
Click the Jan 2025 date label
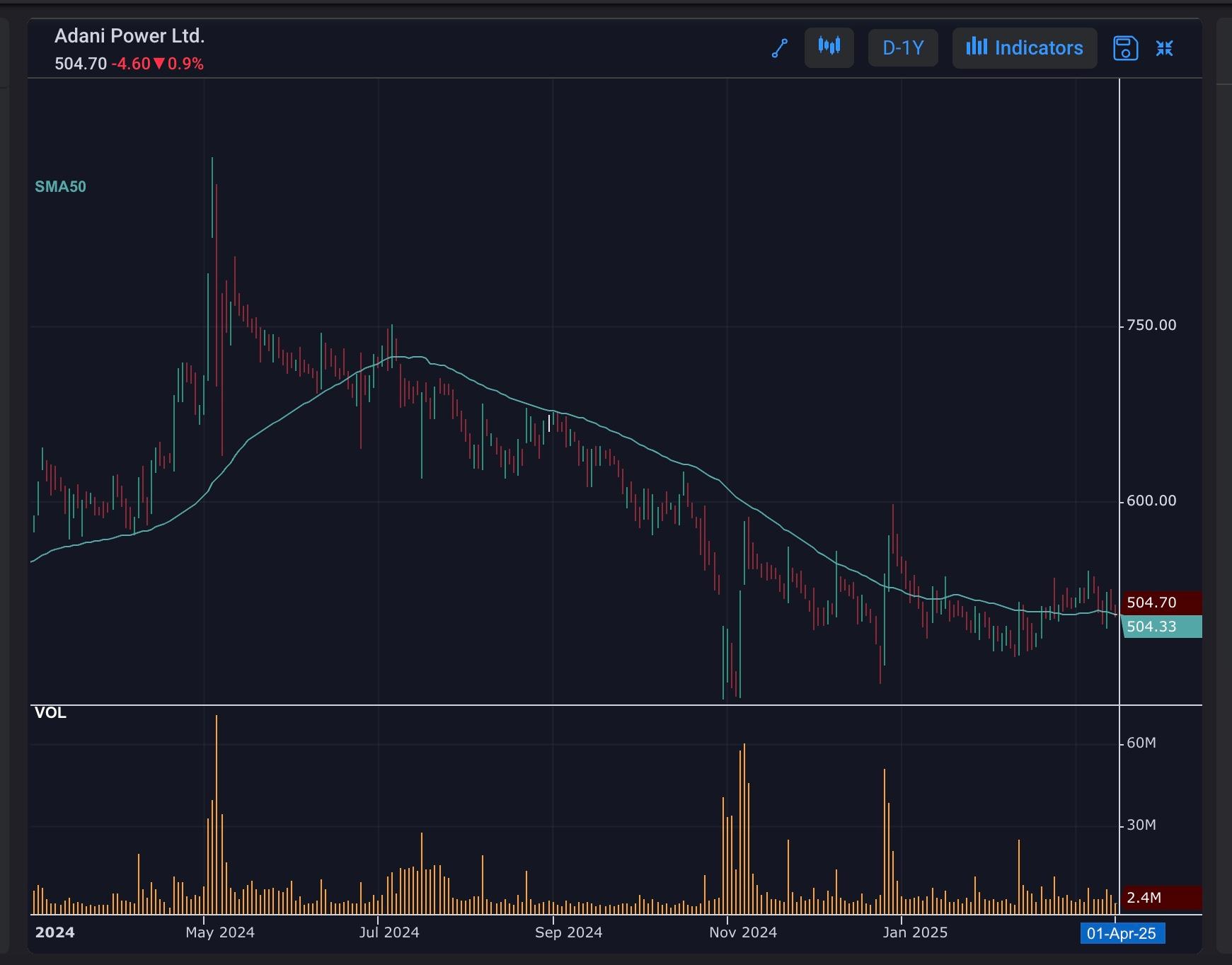[x=915, y=932]
